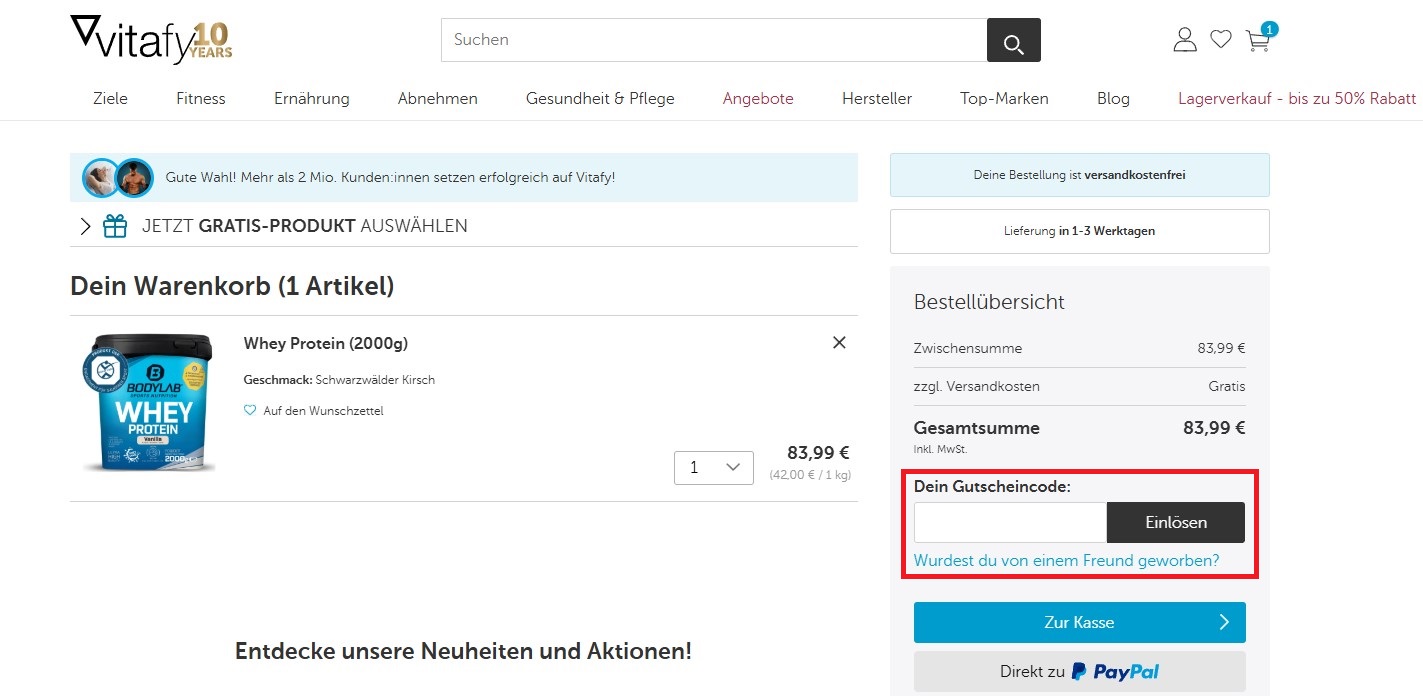Open the shopping cart icon
This screenshot has height=696, width=1423.
pos(1259,39)
